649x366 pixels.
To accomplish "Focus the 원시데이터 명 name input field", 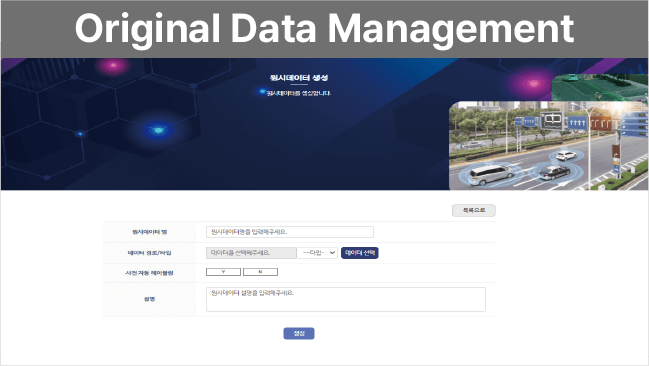I will pyautogui.click(x=290, y=232).
